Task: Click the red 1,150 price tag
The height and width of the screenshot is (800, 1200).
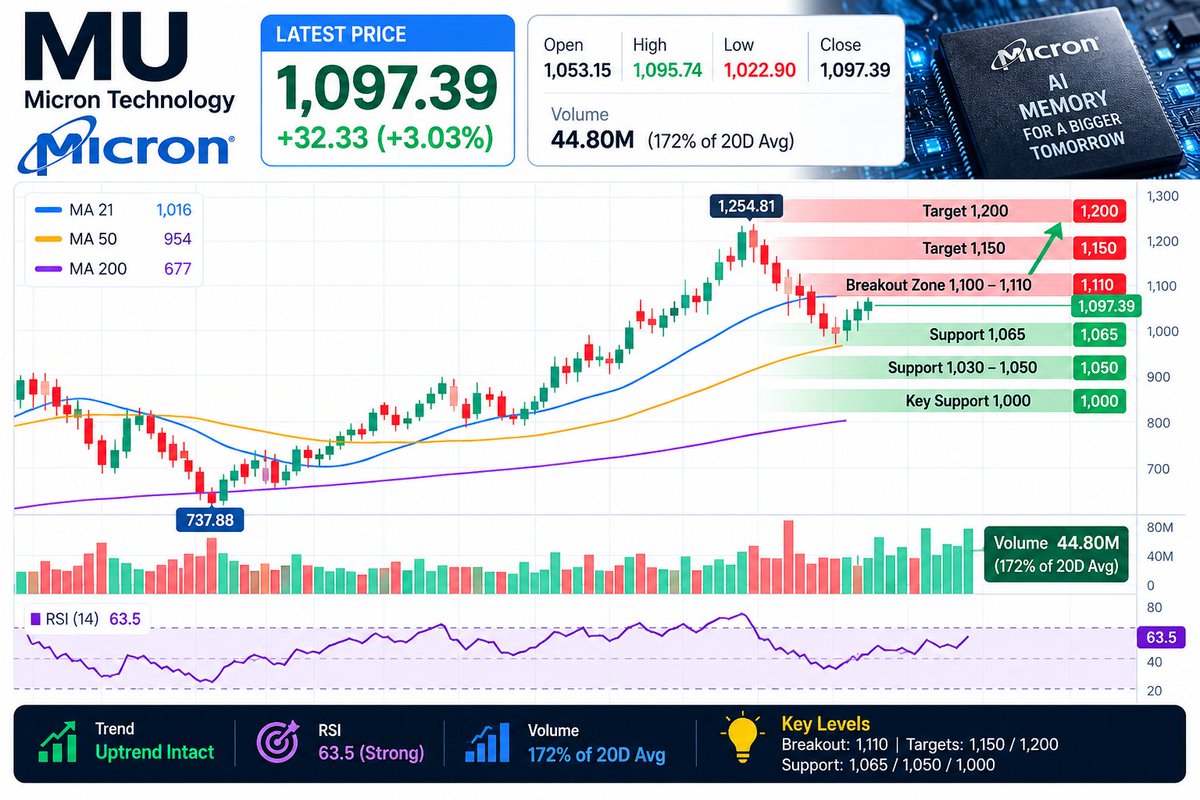Action: tap(1099, 248)
